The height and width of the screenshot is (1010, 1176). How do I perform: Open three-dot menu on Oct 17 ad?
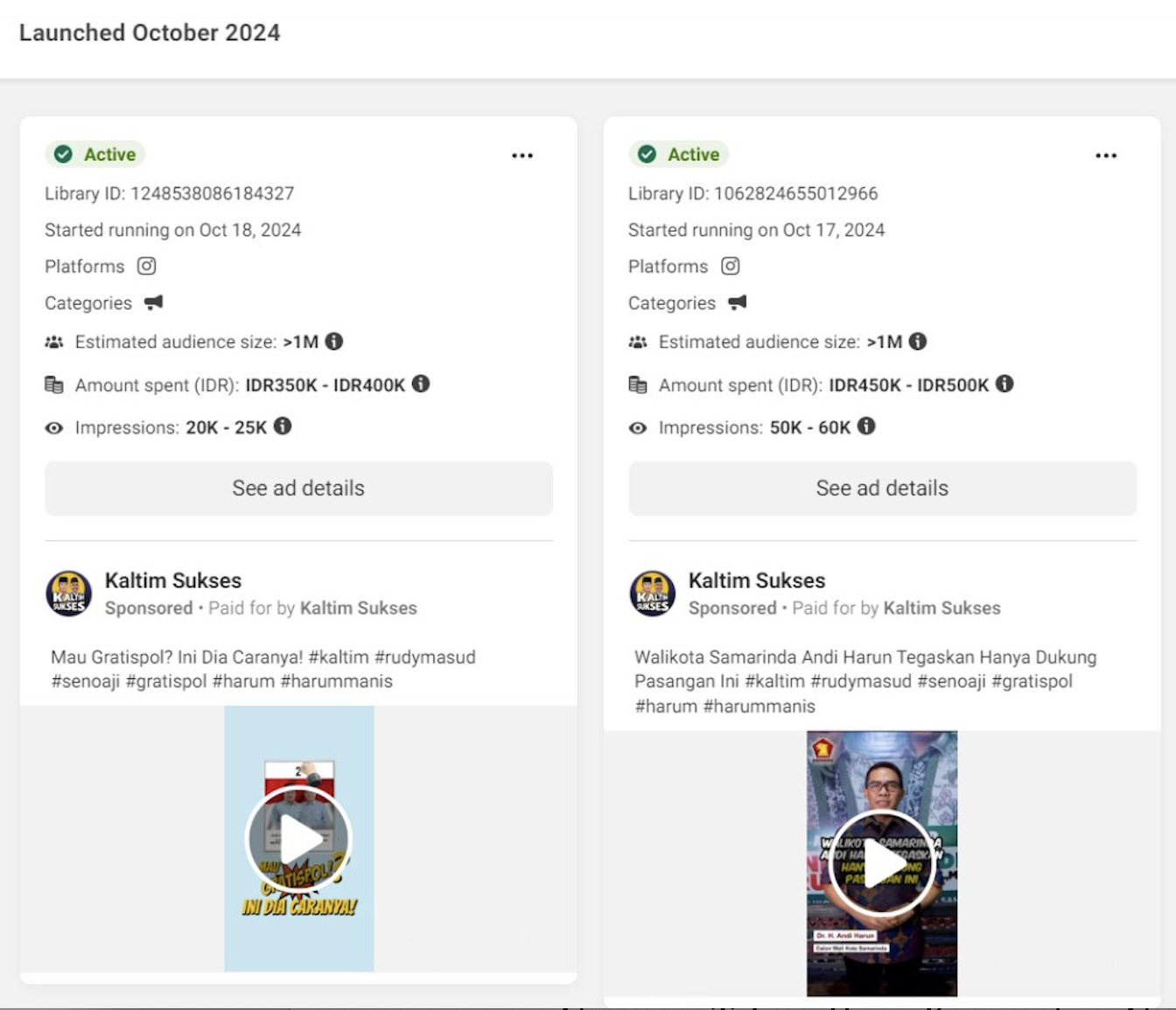point(1106,156)
